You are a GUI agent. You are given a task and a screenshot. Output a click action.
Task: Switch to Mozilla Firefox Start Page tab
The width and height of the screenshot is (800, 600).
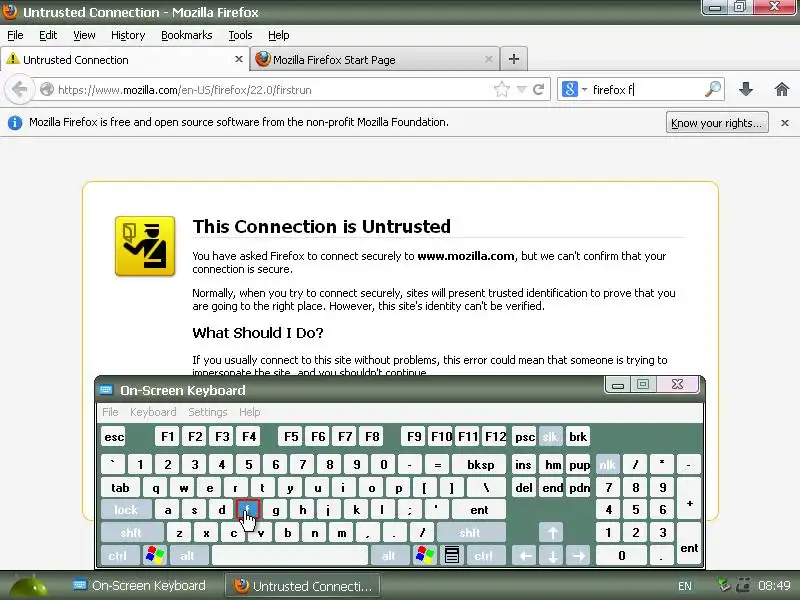click(x=375, y=59)
